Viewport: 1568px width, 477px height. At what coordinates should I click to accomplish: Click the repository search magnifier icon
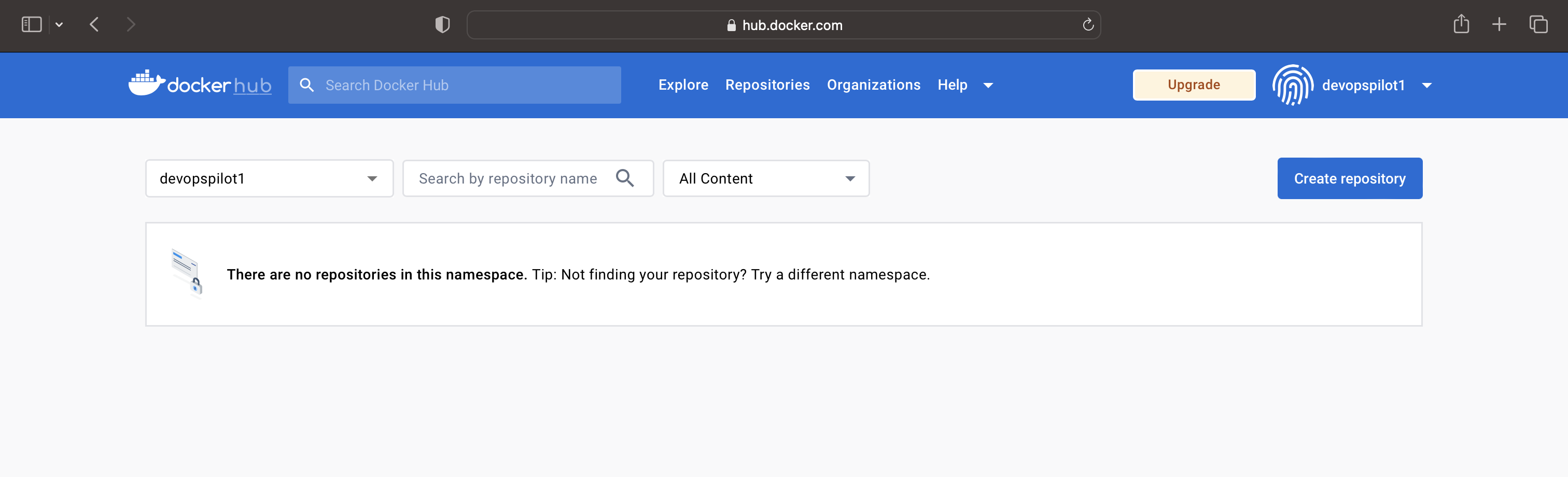click(x=624, y=178)
